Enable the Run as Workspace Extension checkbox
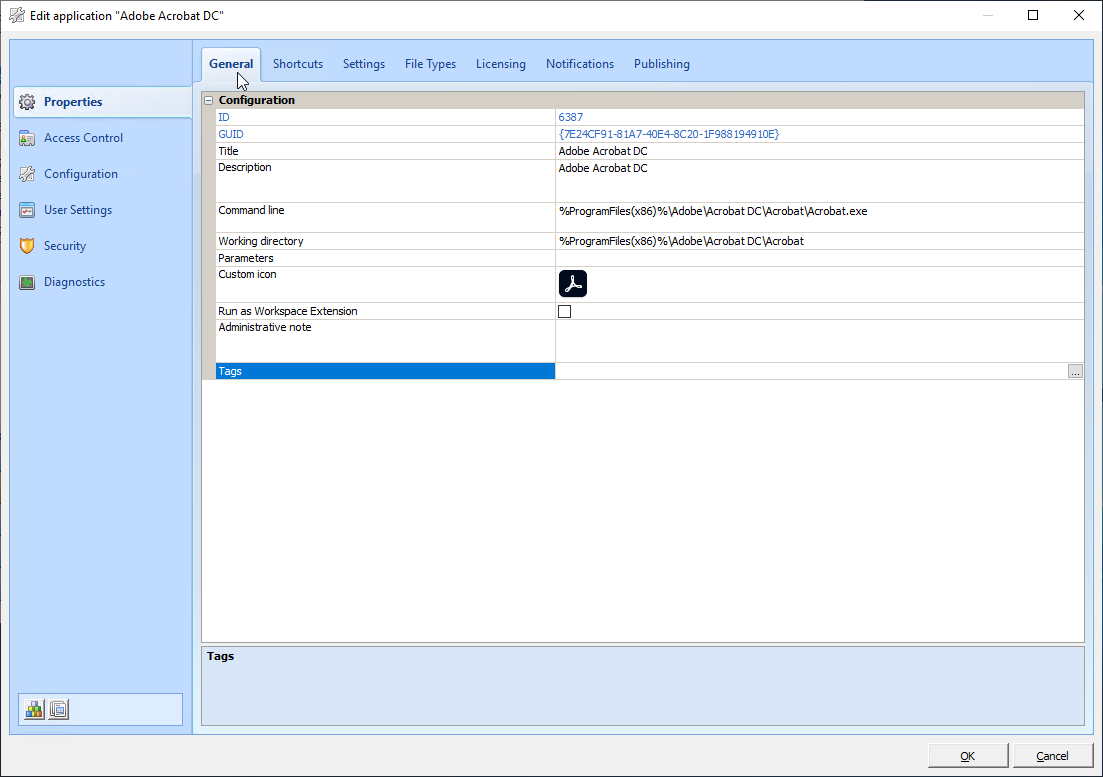 565,311
